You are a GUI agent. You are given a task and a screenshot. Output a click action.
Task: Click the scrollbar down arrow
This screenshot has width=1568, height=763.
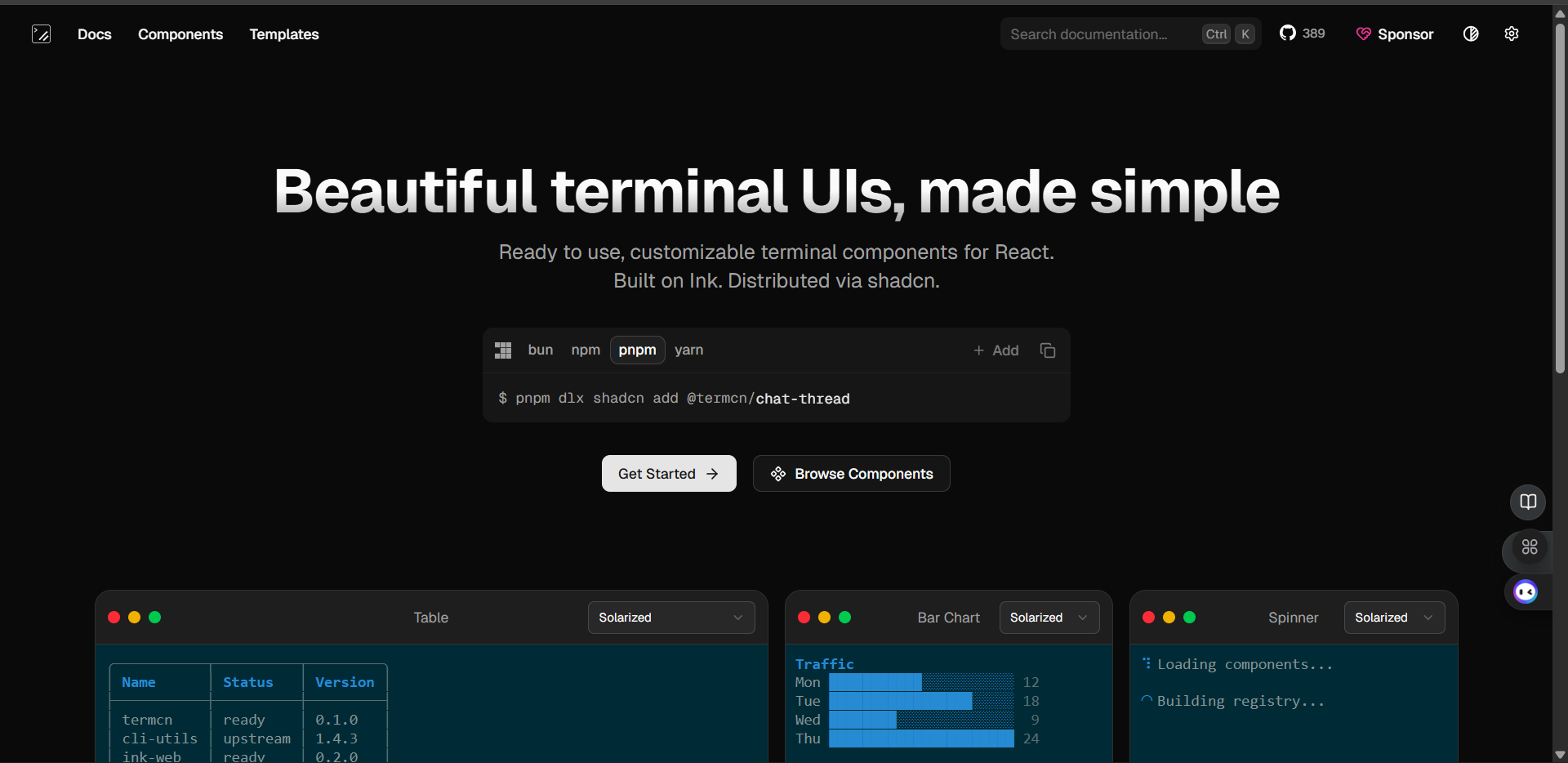(1560, 755)
